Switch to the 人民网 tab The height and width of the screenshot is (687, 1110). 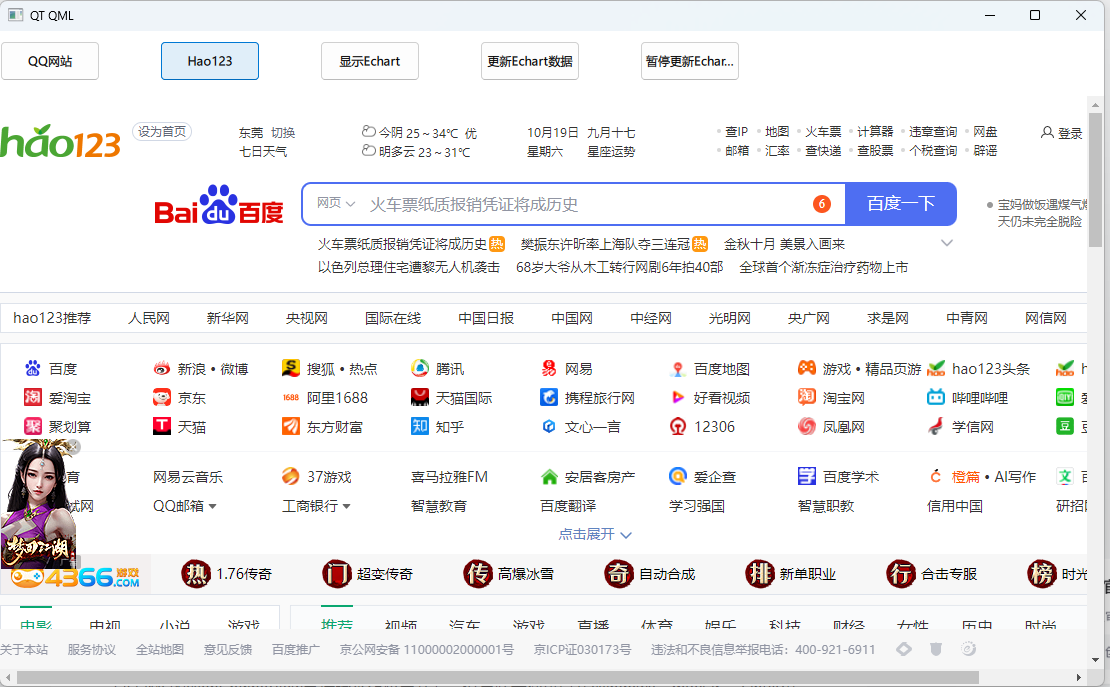[150, 317]
